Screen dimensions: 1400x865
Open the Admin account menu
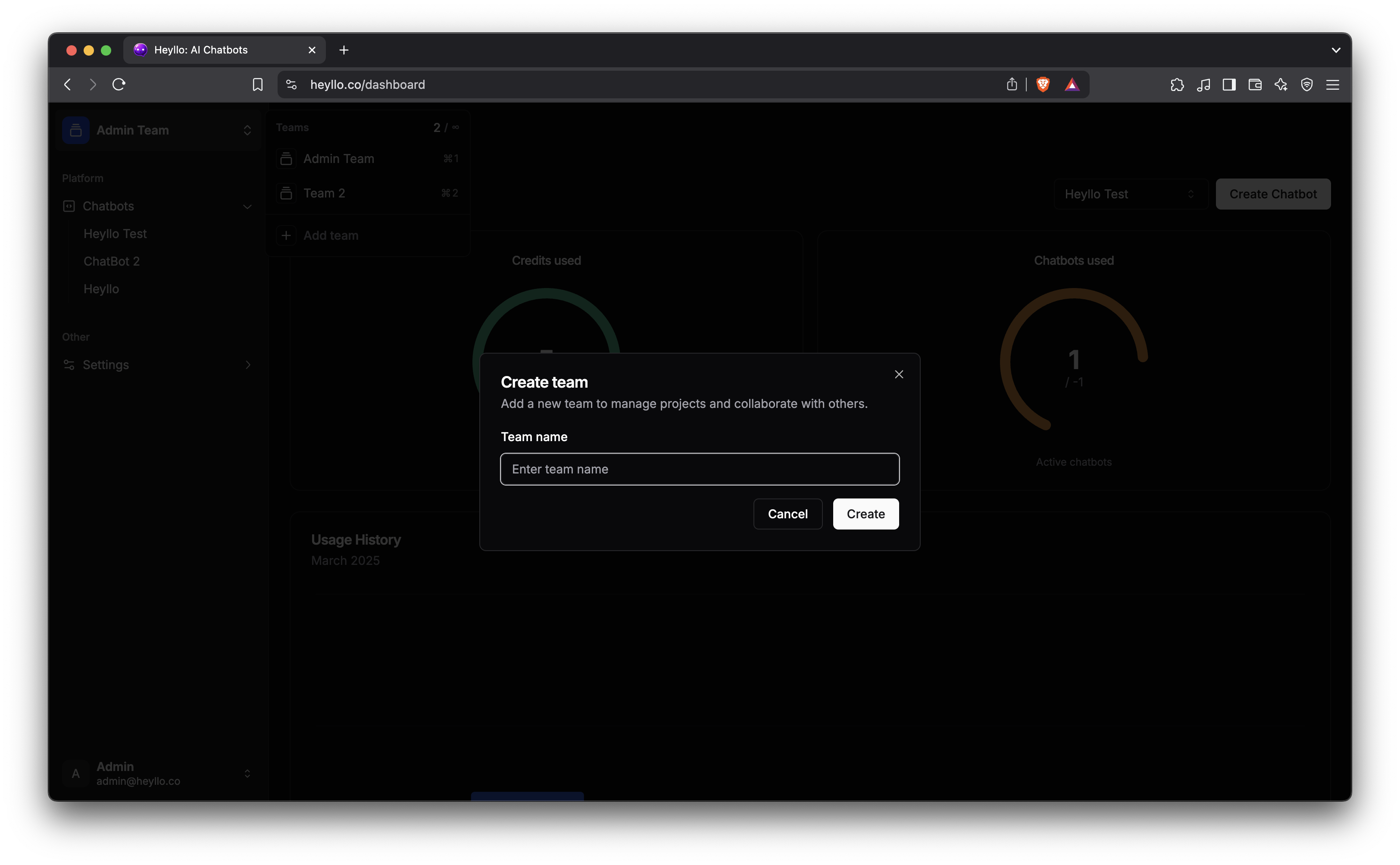point(159,774)
